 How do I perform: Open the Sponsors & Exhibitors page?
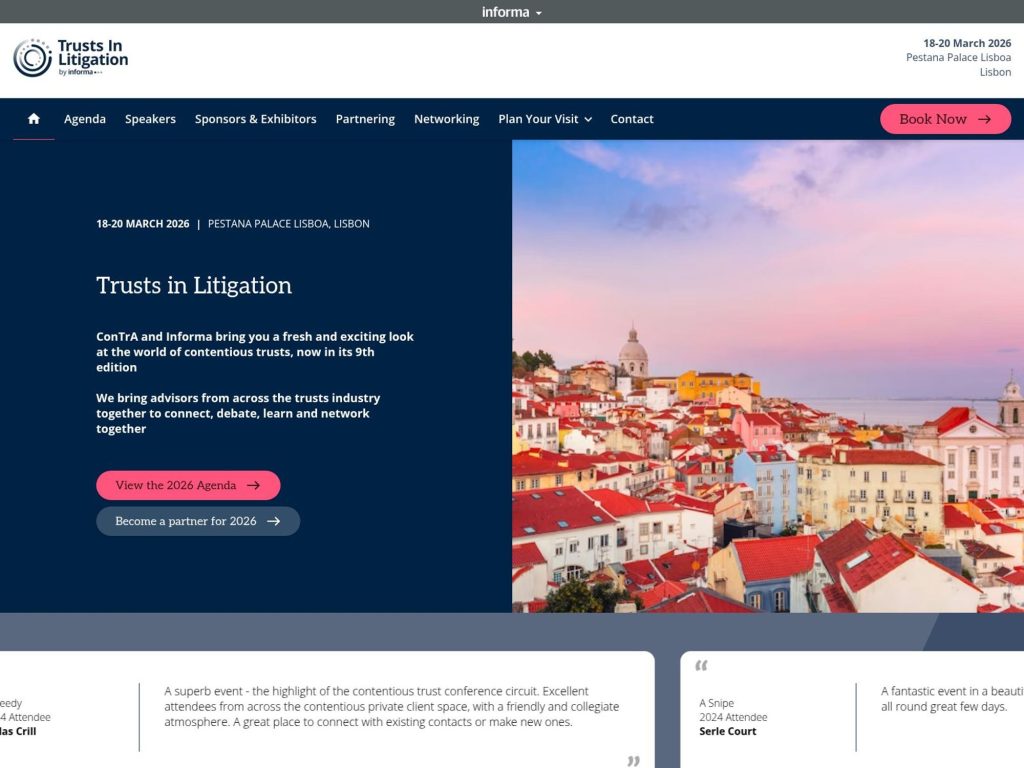[254, 118]
